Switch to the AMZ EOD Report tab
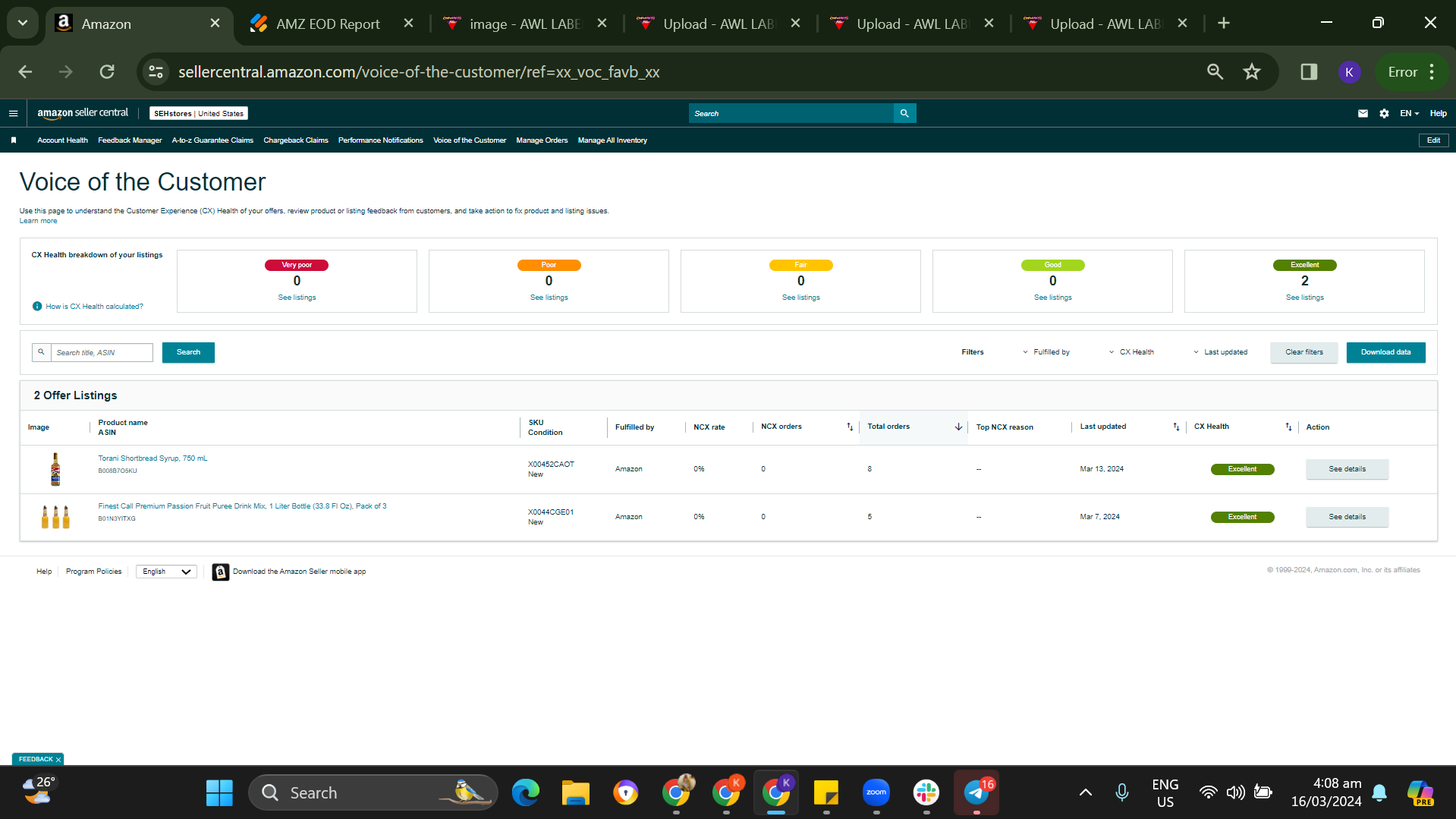Image resolution: width=1456 pixels, height=819 pixels. (x=328, y=24)
